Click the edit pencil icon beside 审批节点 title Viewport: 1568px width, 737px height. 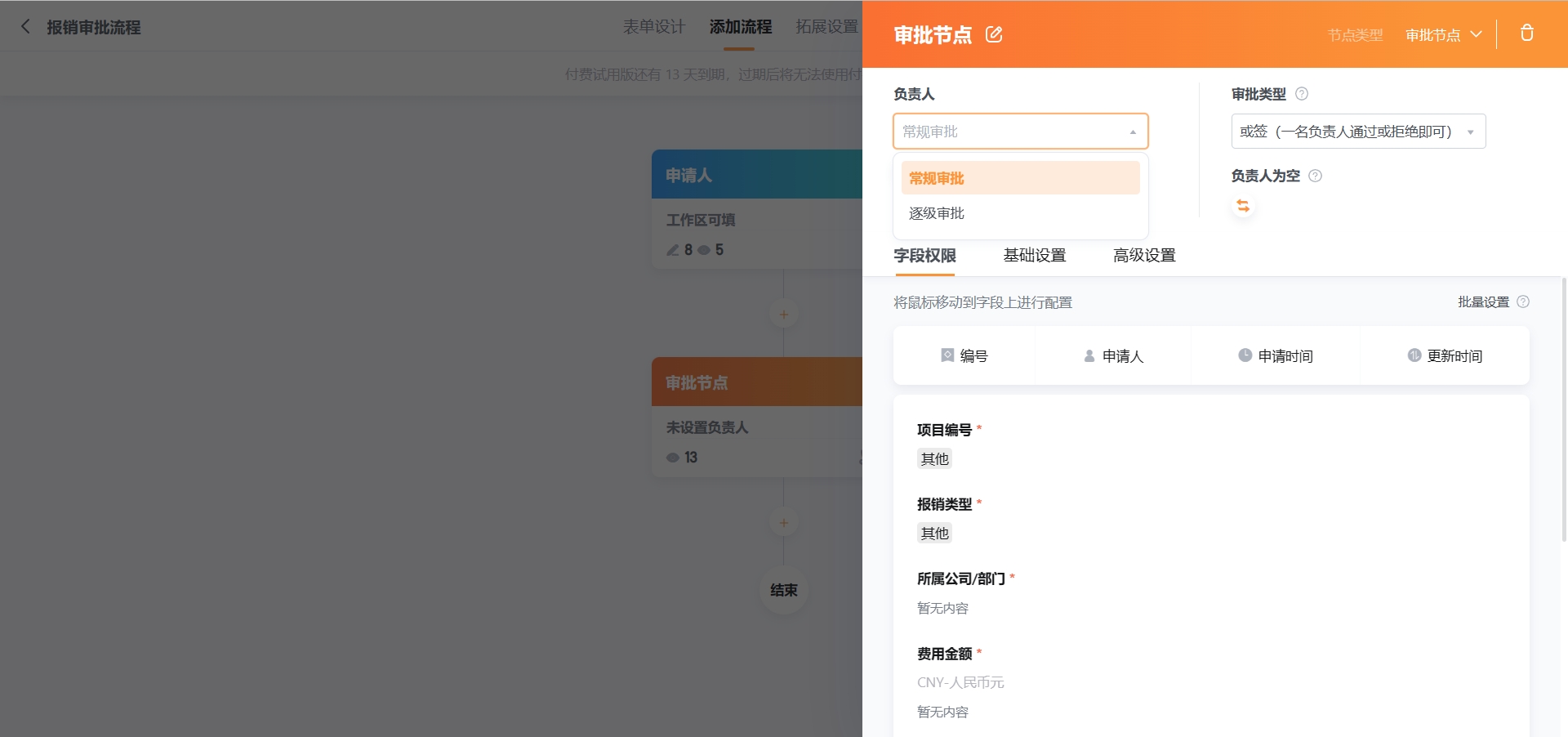[994, 34]
